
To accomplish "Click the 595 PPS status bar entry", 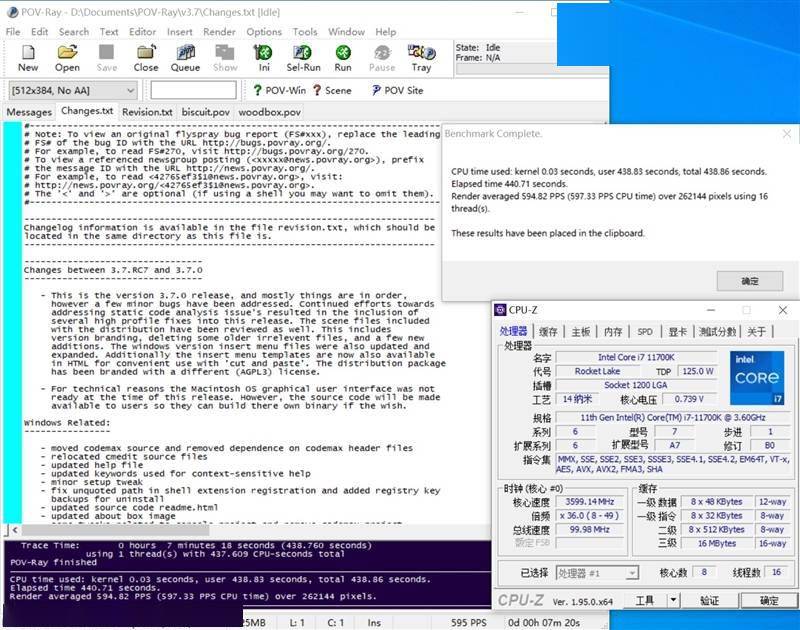I will pos(468,623).
